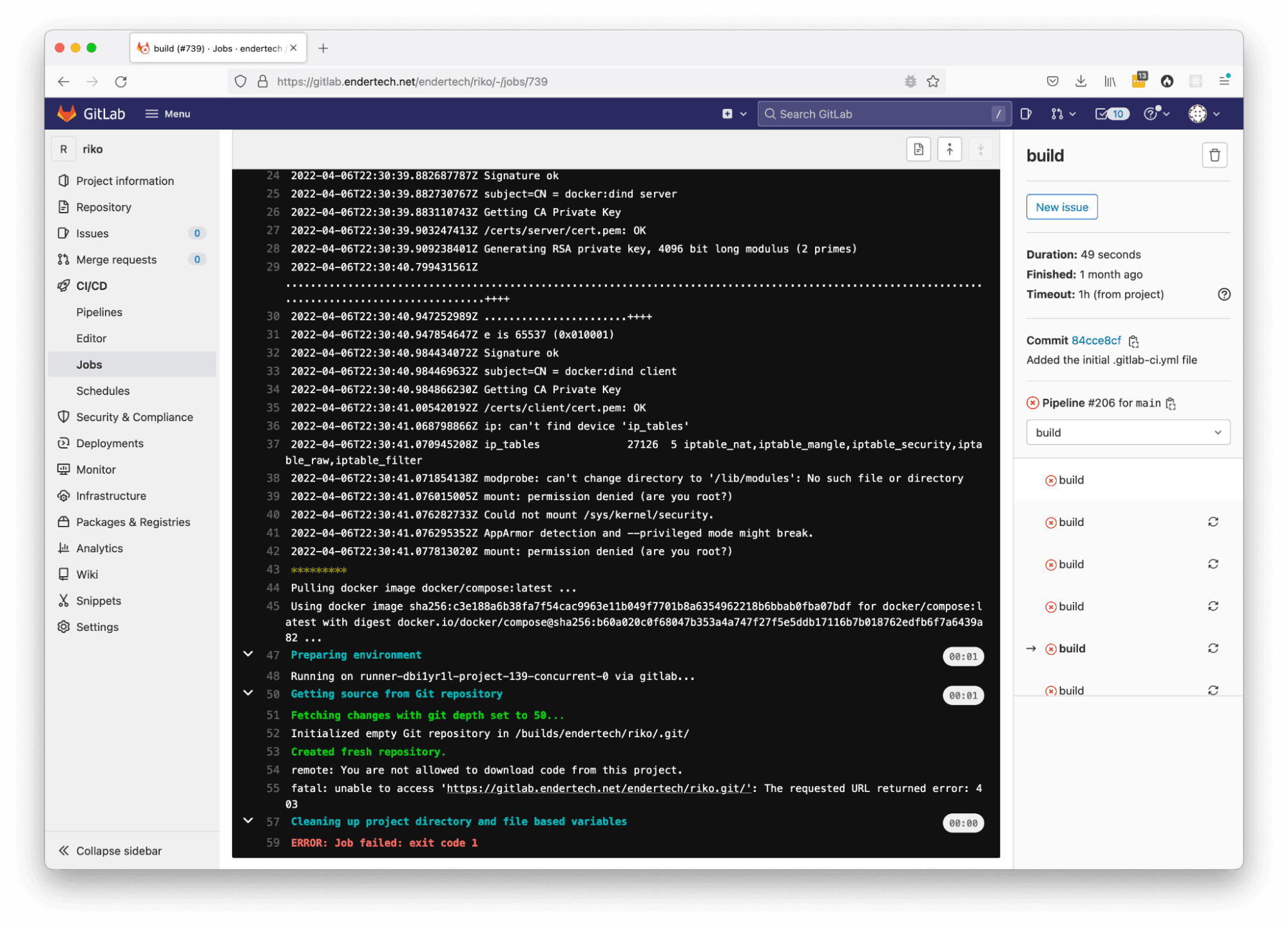The height and width of the screenshot is (928, 1288).
Task: Copy the commit SHA with the clipboard icon
Action: pos(1133,341)
